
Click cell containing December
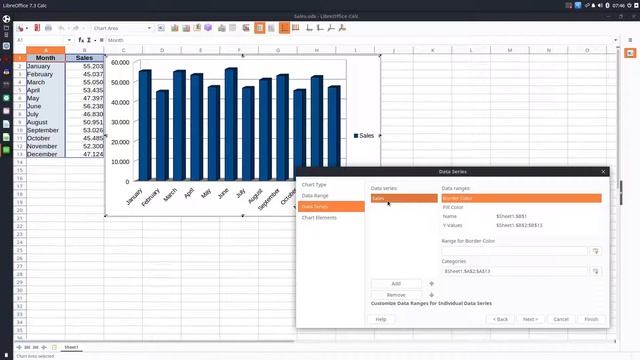tap(45, 154)
